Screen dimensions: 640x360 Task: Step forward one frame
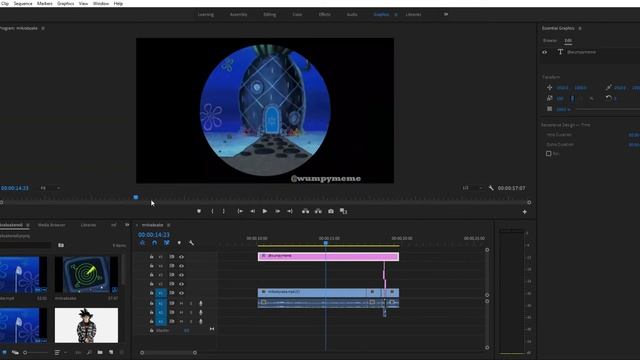click(278, 211)
